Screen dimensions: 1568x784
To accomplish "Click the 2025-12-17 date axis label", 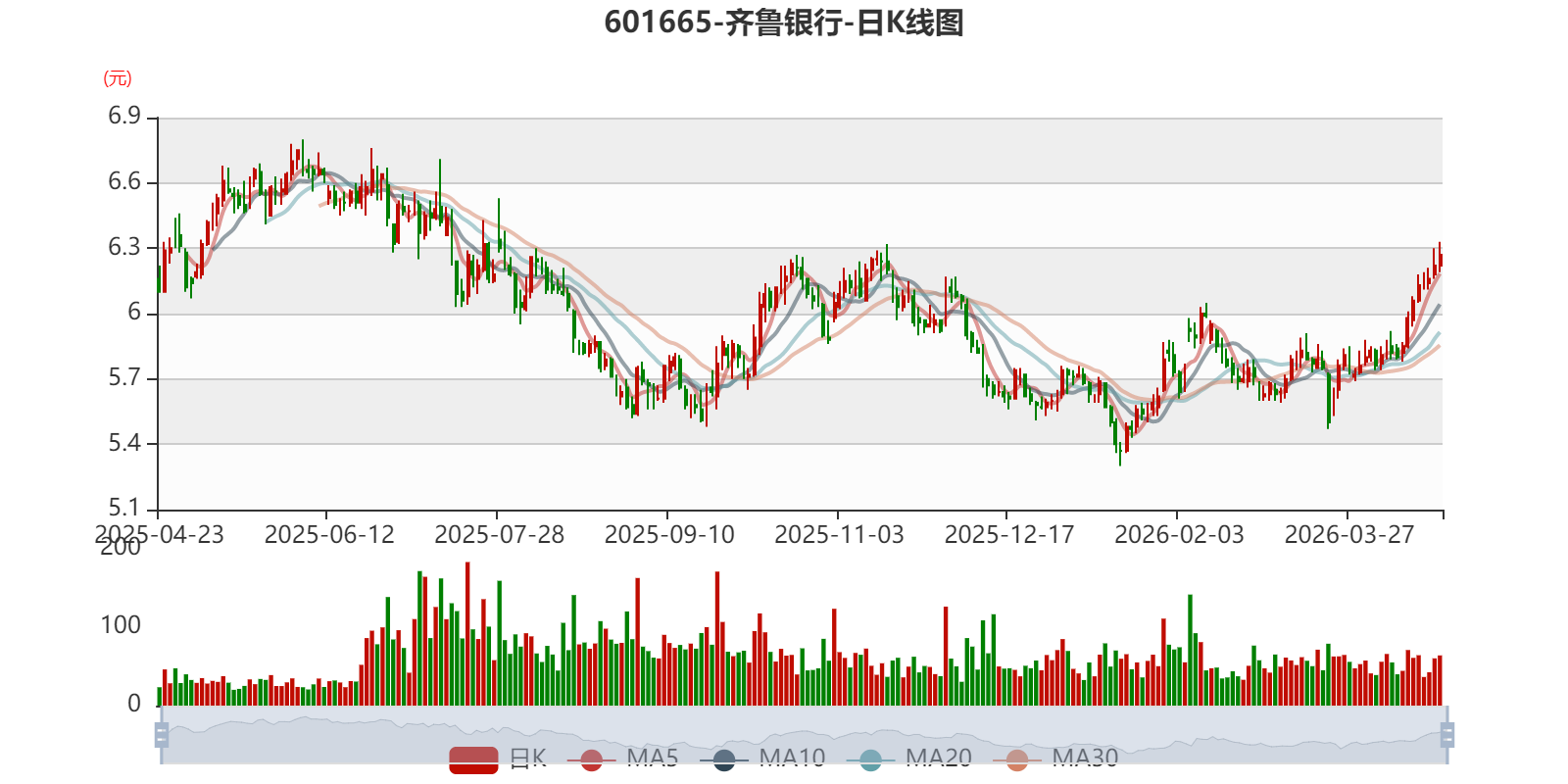I will [1009, 535].
